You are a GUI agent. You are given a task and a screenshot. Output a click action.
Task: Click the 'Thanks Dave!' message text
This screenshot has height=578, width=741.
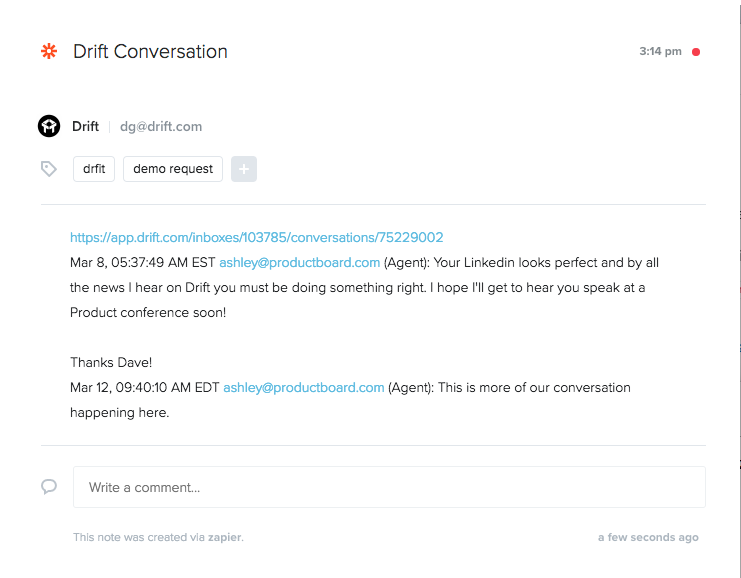click(111, 362)
